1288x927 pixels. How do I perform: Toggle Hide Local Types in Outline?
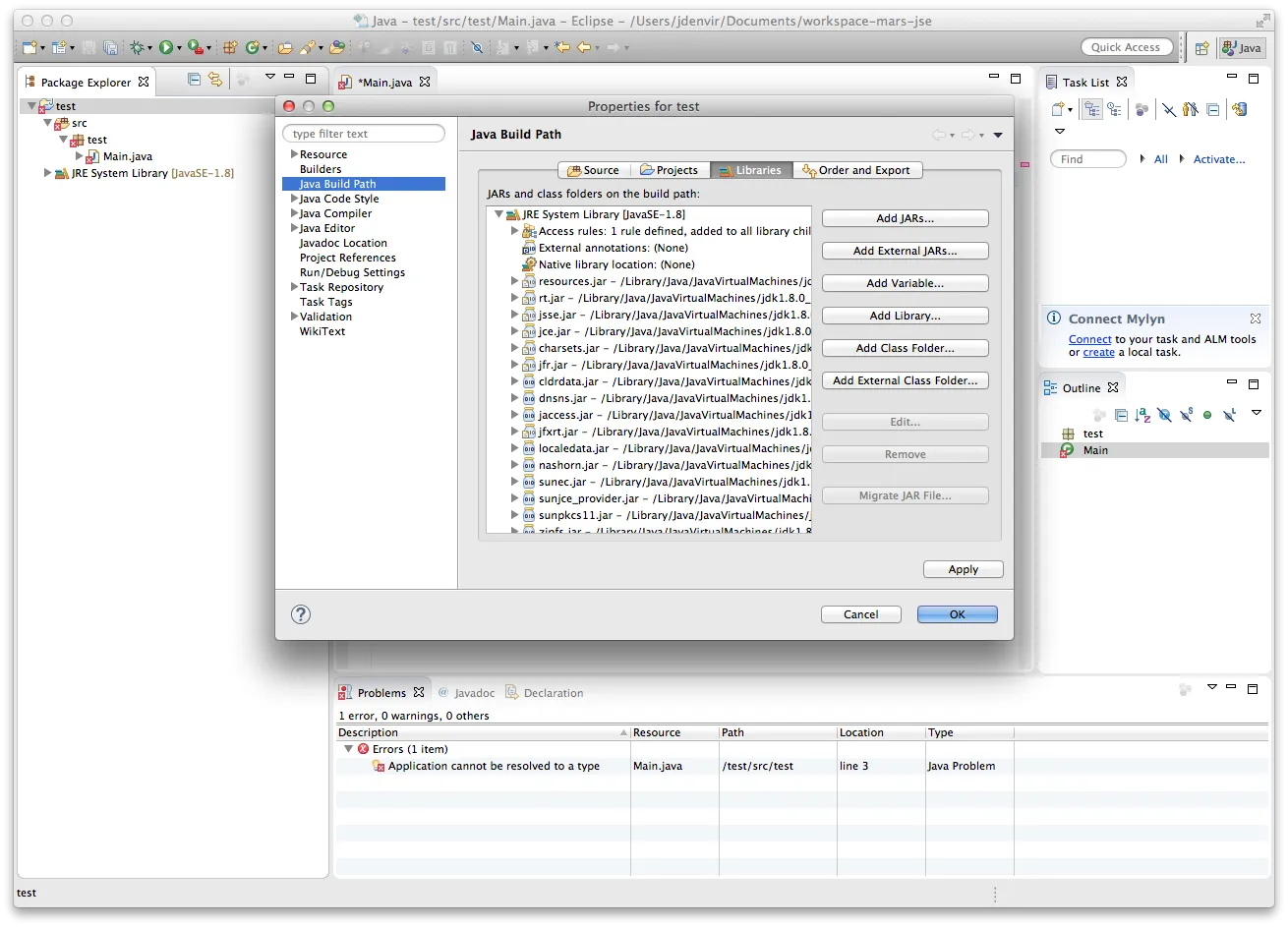tap(1229, 415)
